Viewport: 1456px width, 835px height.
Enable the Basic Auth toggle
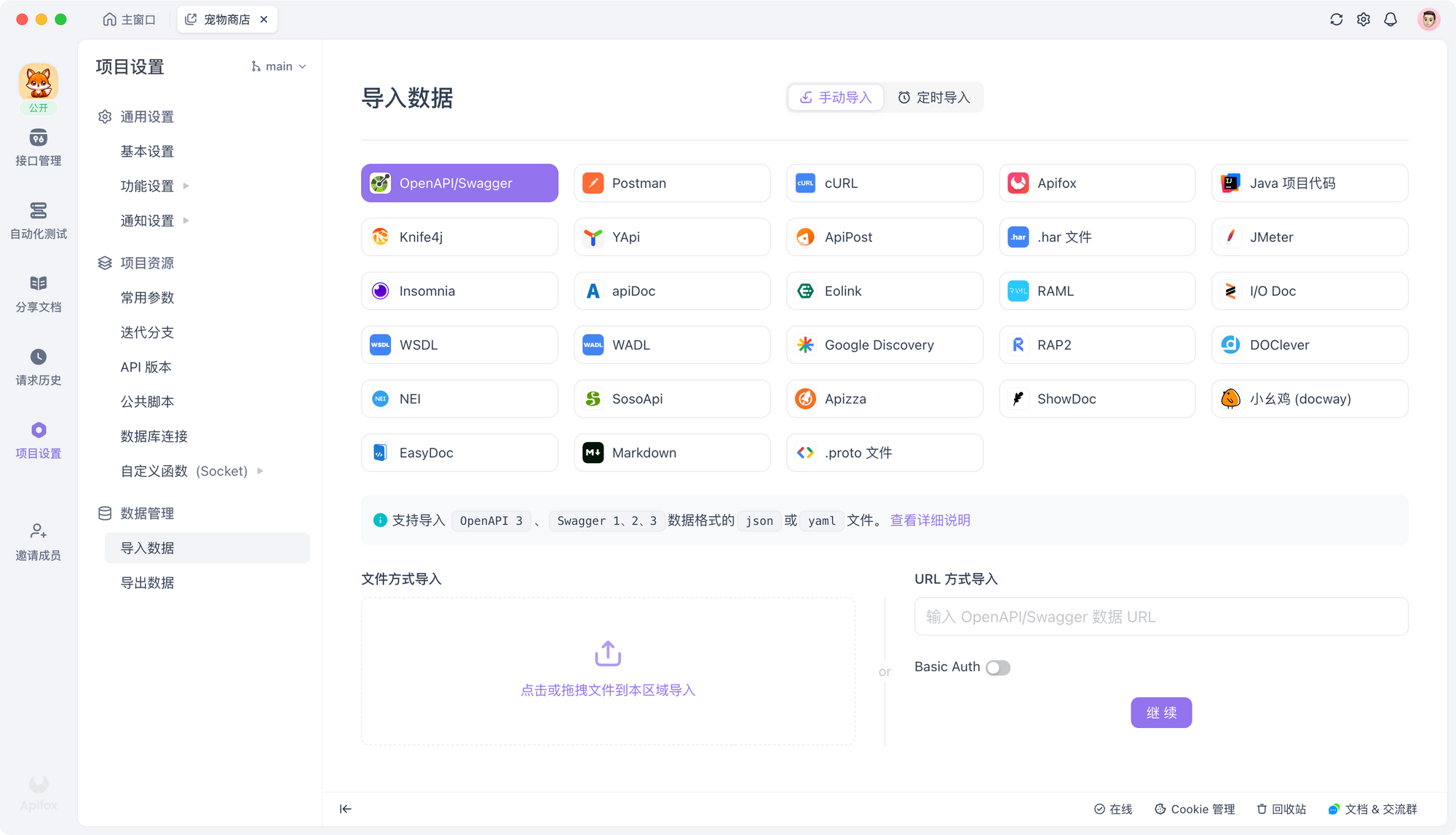click(x=998, y=667)
